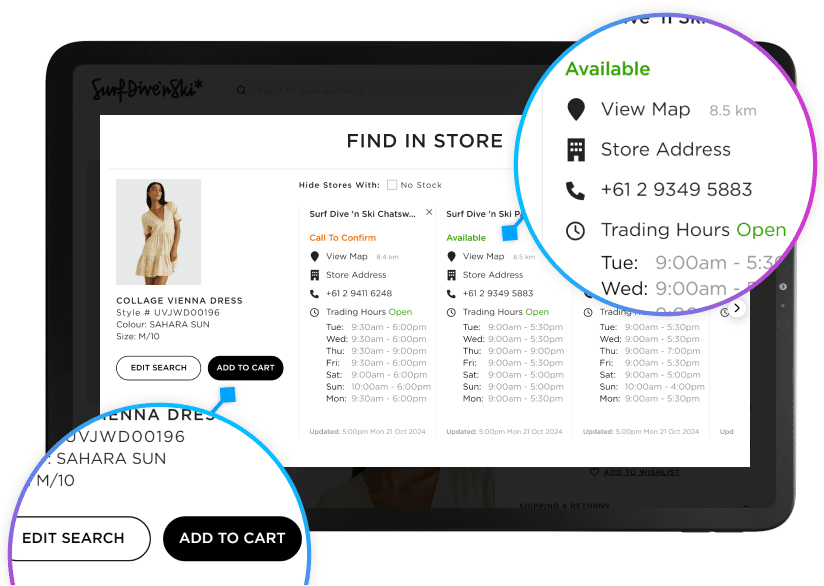This screenshot has height=586, width=824.
Task: Tick the No Stock checkbox
Action: pos(392,184)
